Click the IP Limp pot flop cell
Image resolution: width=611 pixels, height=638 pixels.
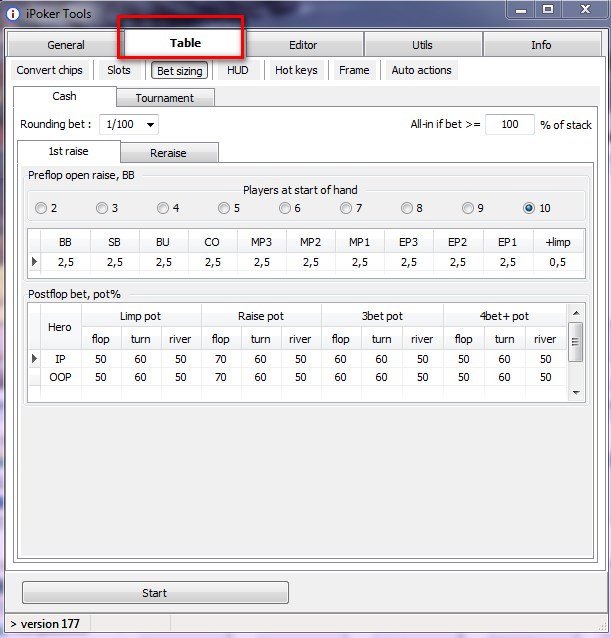click(100, 359)
